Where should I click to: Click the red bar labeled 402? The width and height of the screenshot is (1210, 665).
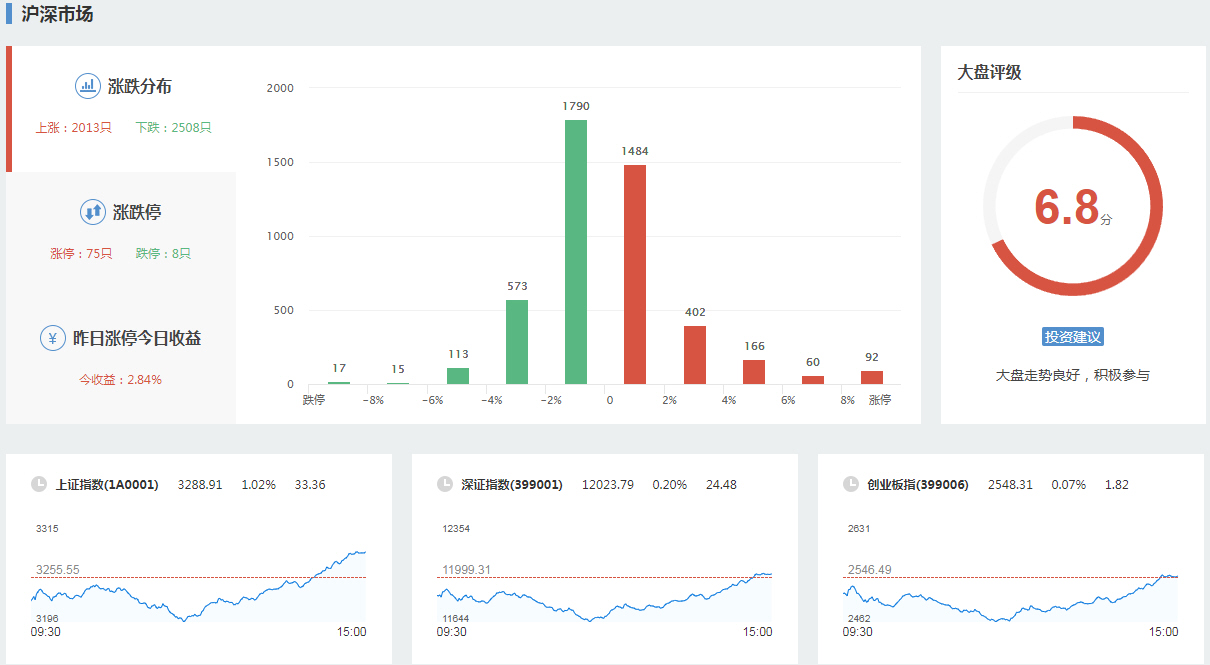tap(695, 355)
